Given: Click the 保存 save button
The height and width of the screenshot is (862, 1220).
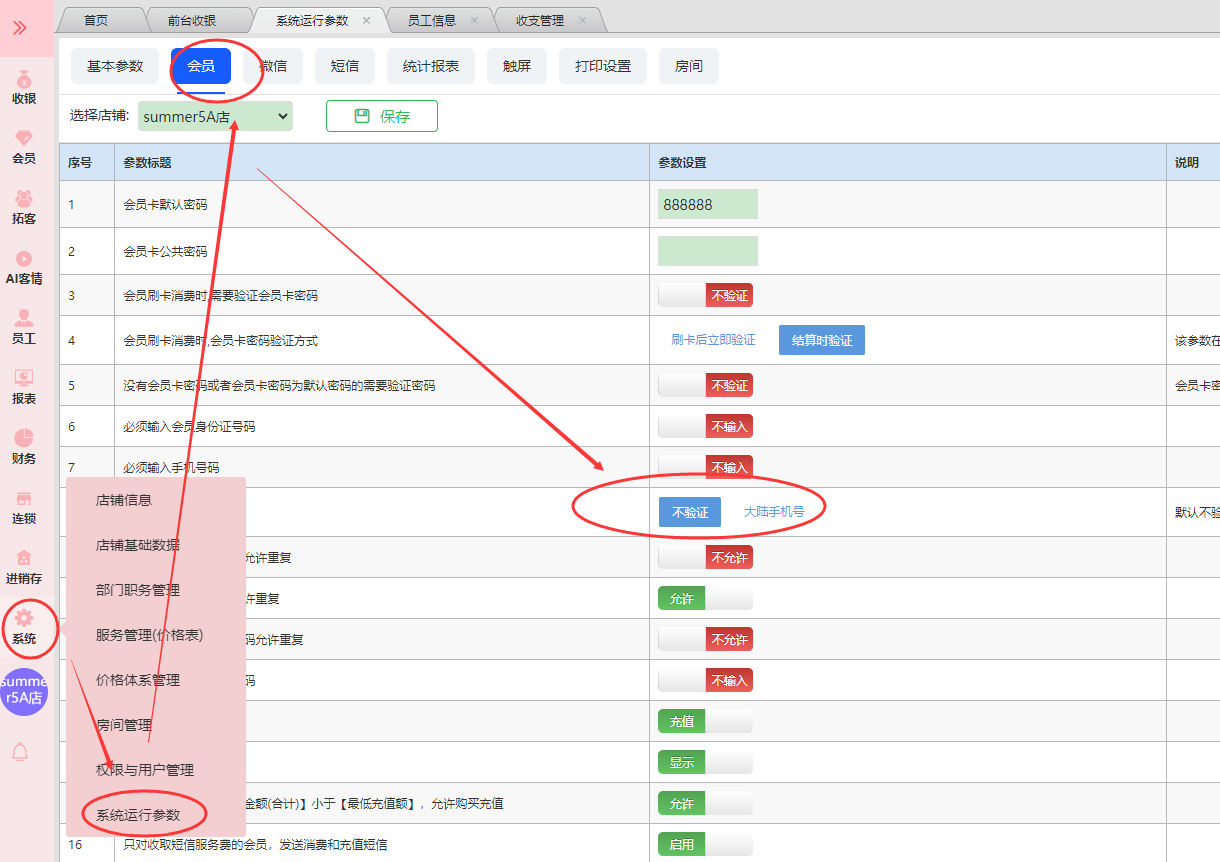Looking at the screenshot, I should (382, 116).
